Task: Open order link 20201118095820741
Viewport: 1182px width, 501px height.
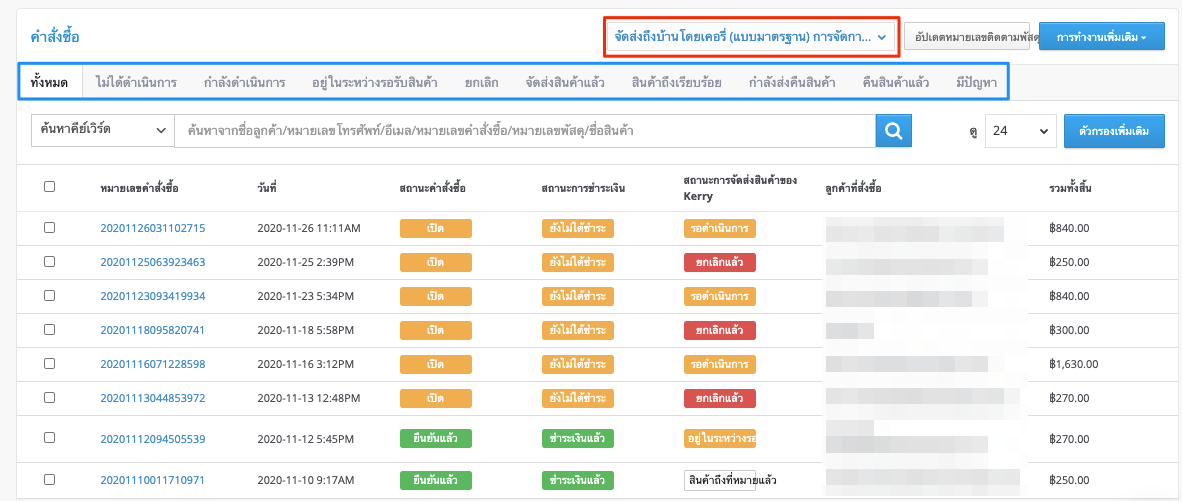Action: coord(153,329)
